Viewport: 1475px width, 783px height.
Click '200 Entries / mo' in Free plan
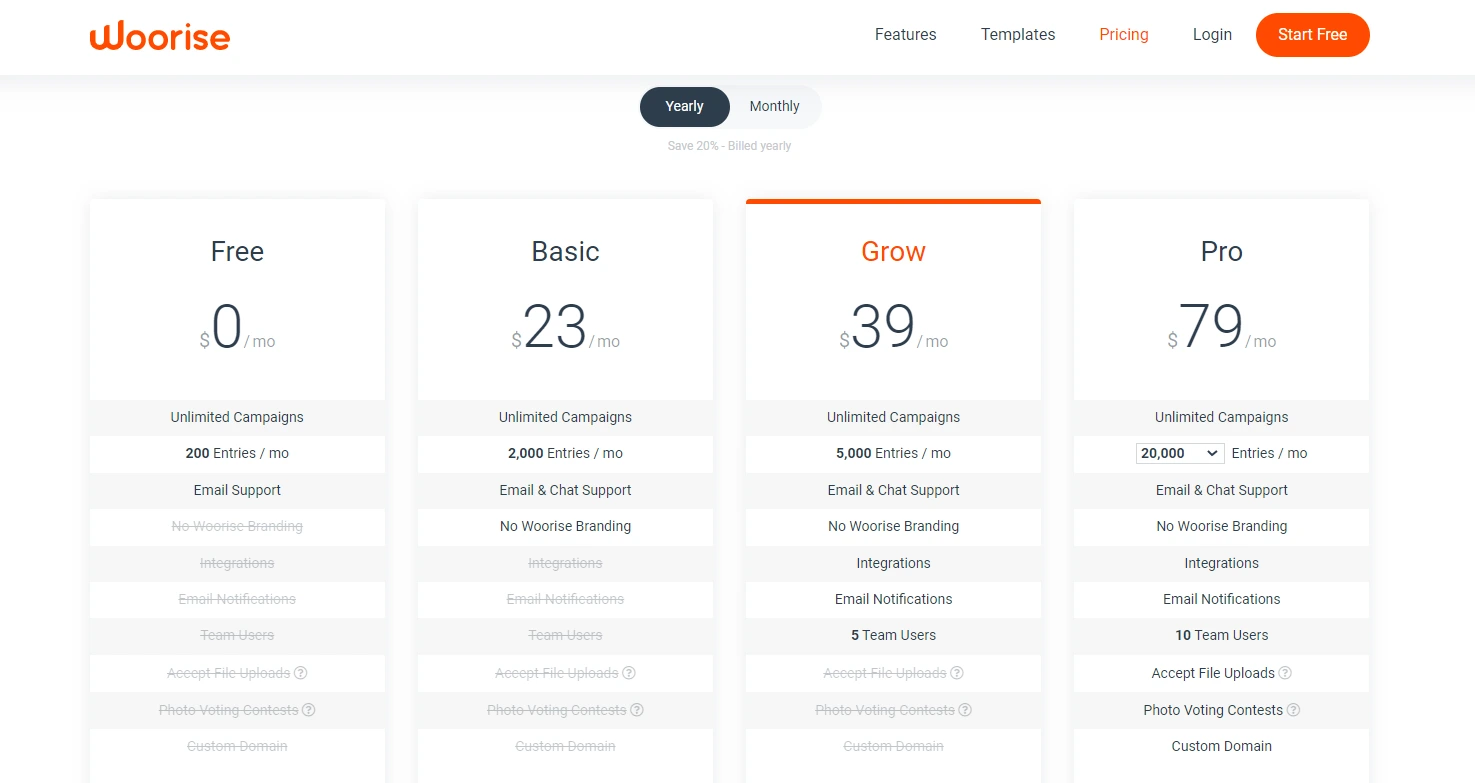237,453
